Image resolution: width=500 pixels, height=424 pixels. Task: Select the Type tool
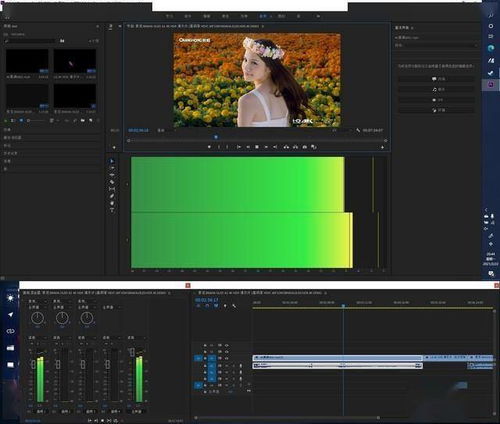pyautogui.click(x=112, y=210)
